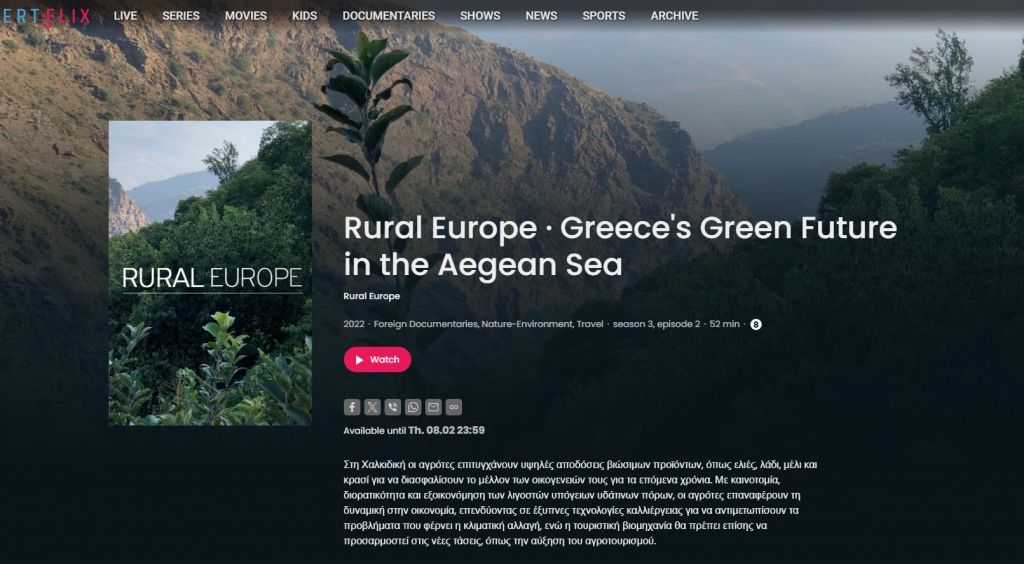The width and height of the screenshot is (1024, 564).
Task: Navigate to NEWS
Action: pyautogui.click(x=541, y=16)
